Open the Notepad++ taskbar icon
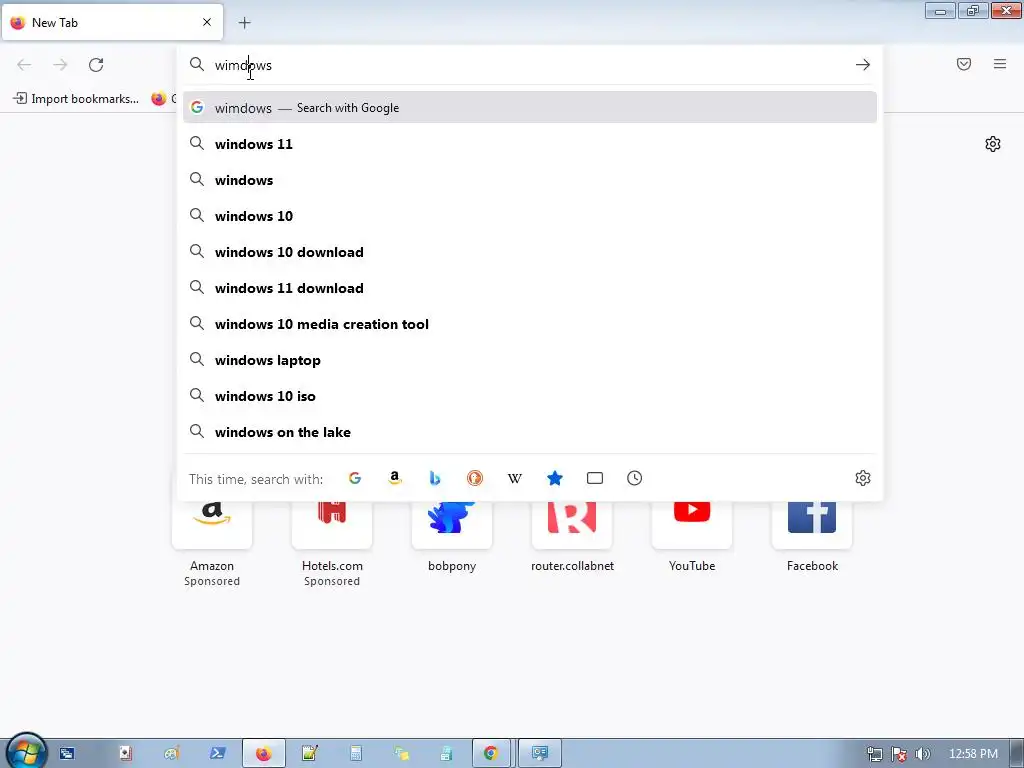 (310, 754)
